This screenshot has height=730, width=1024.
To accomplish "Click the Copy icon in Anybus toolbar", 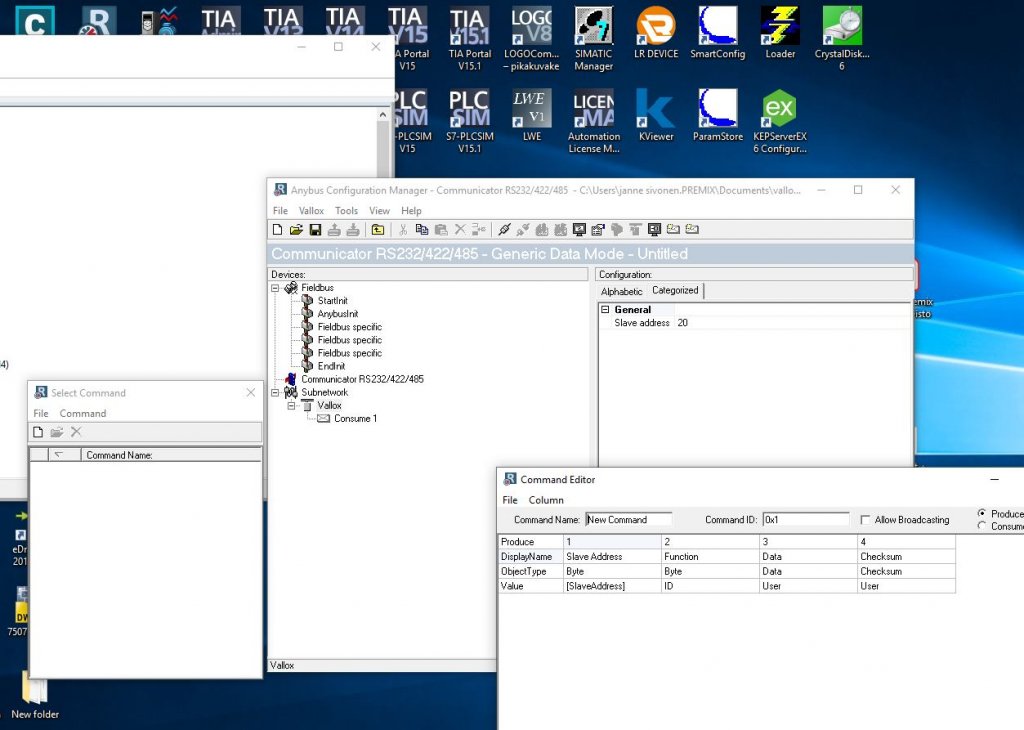I will pyautogui.click(x=422, y=230).
